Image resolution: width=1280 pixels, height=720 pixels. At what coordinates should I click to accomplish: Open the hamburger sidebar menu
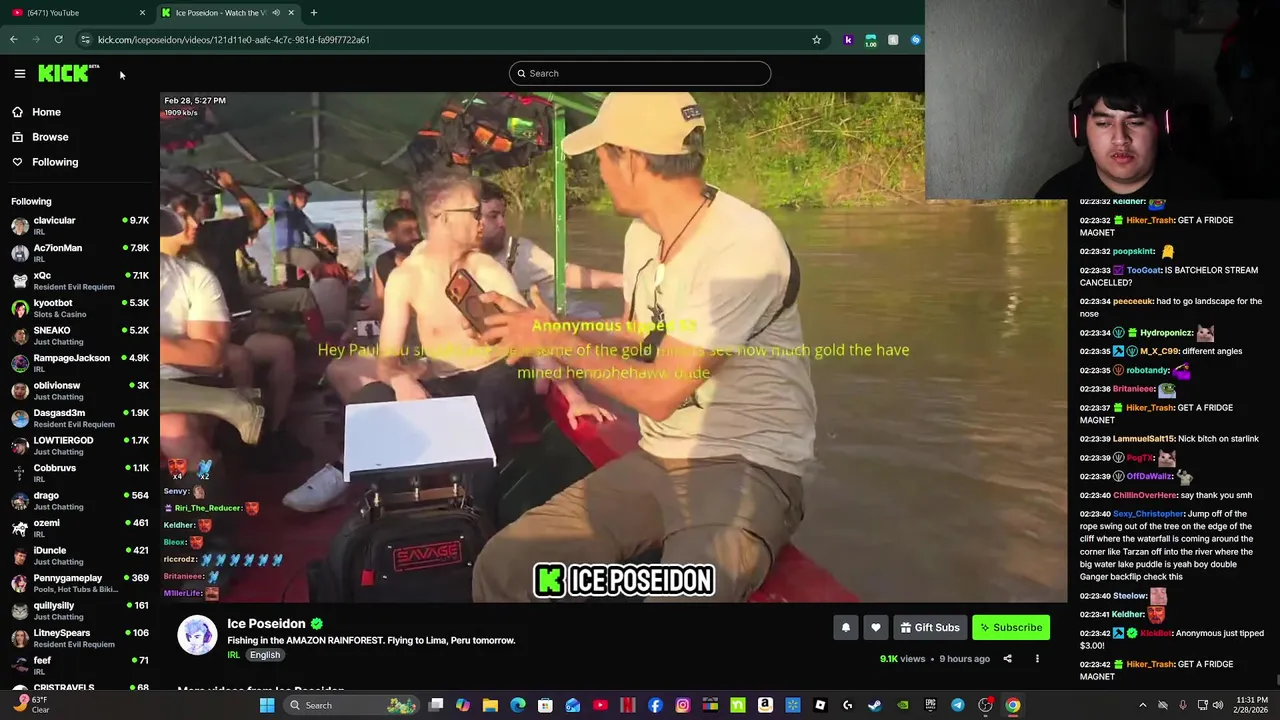click(x=19, y=73)
